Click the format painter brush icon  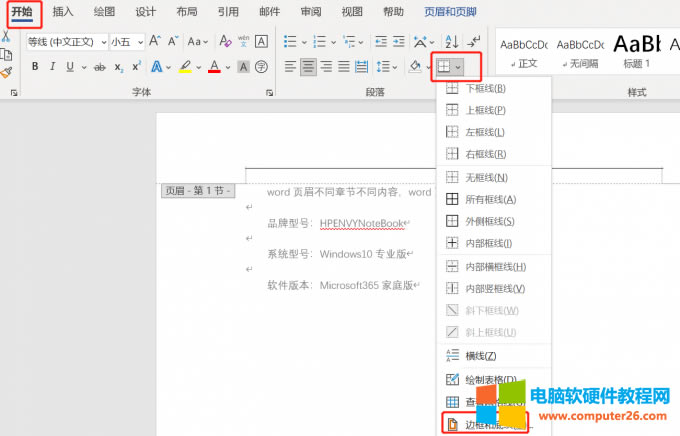tap(6, 72)
